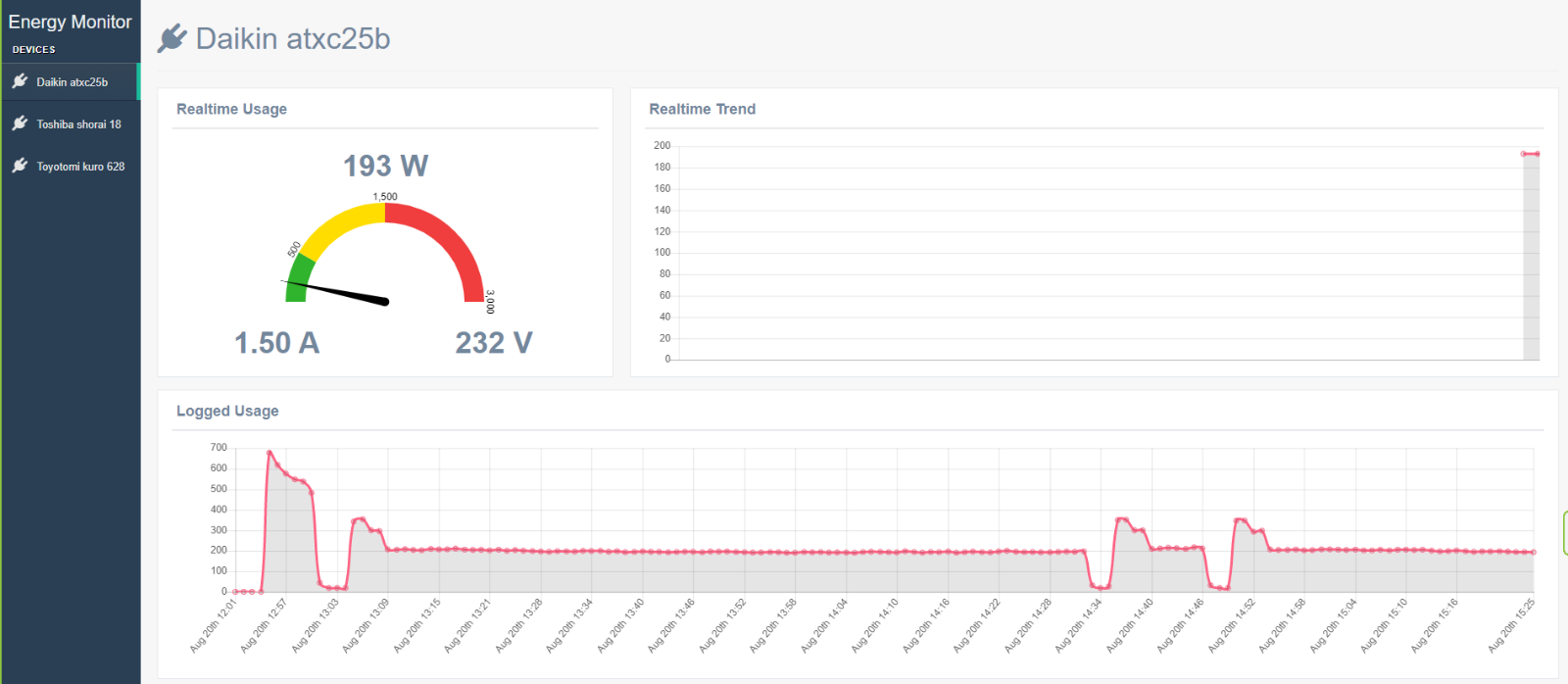This screenshot has width=1568, height=684.
Task: Click the 193 W power reading
Action: point(385,166)
